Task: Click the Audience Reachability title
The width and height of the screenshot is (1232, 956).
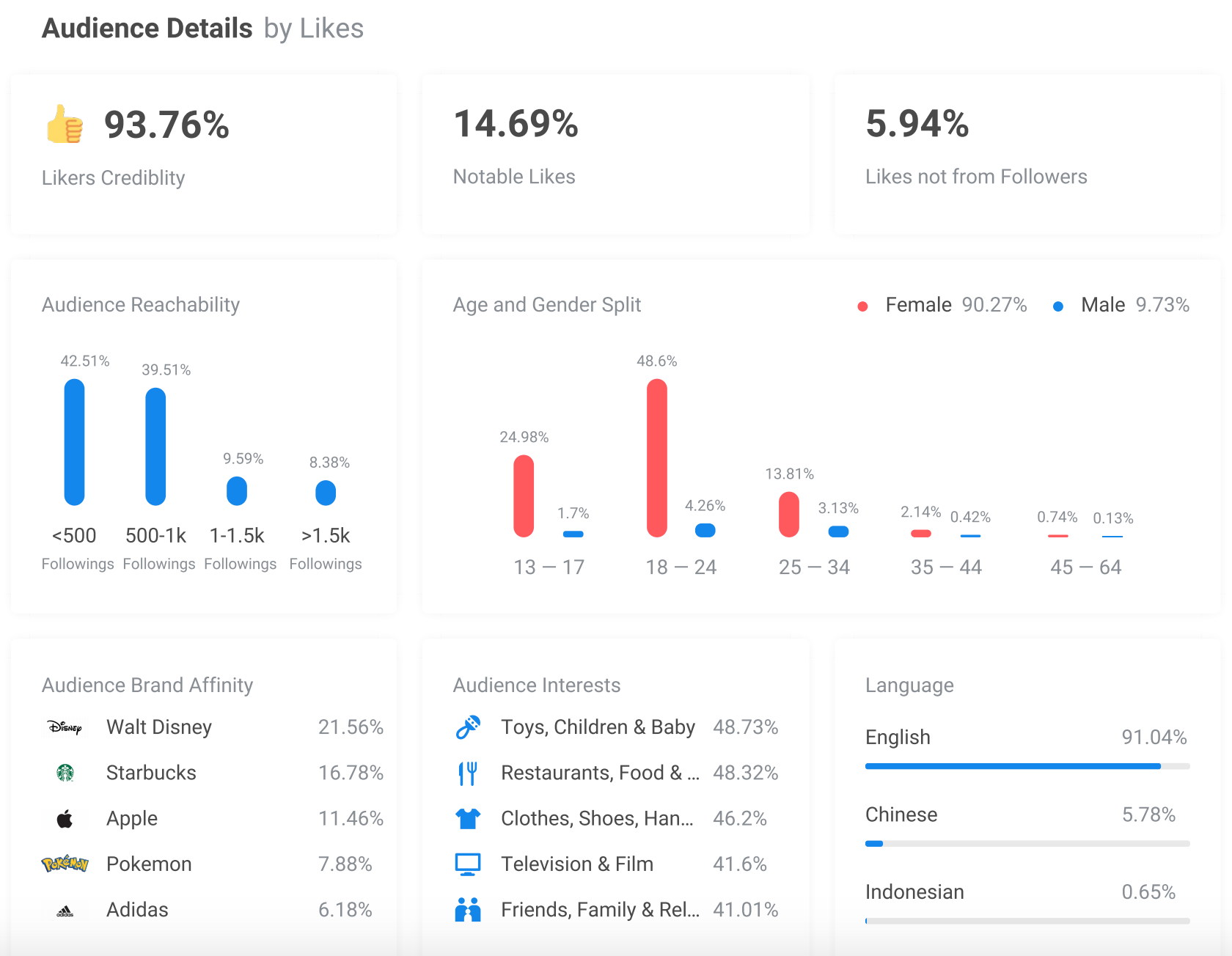Action: (141, 305)
